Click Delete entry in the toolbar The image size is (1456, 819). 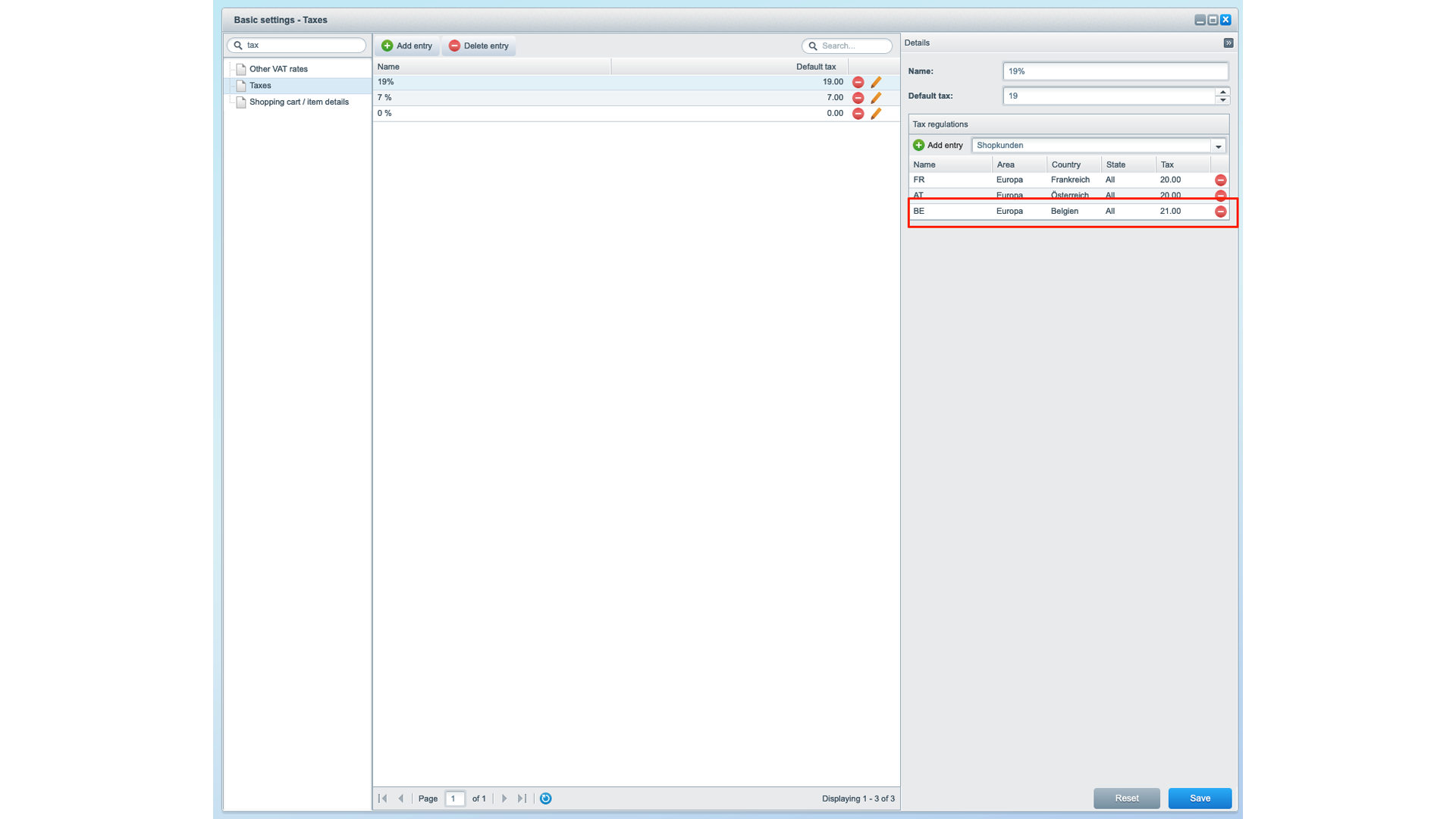pyautogui.click(x=479, y=45)
